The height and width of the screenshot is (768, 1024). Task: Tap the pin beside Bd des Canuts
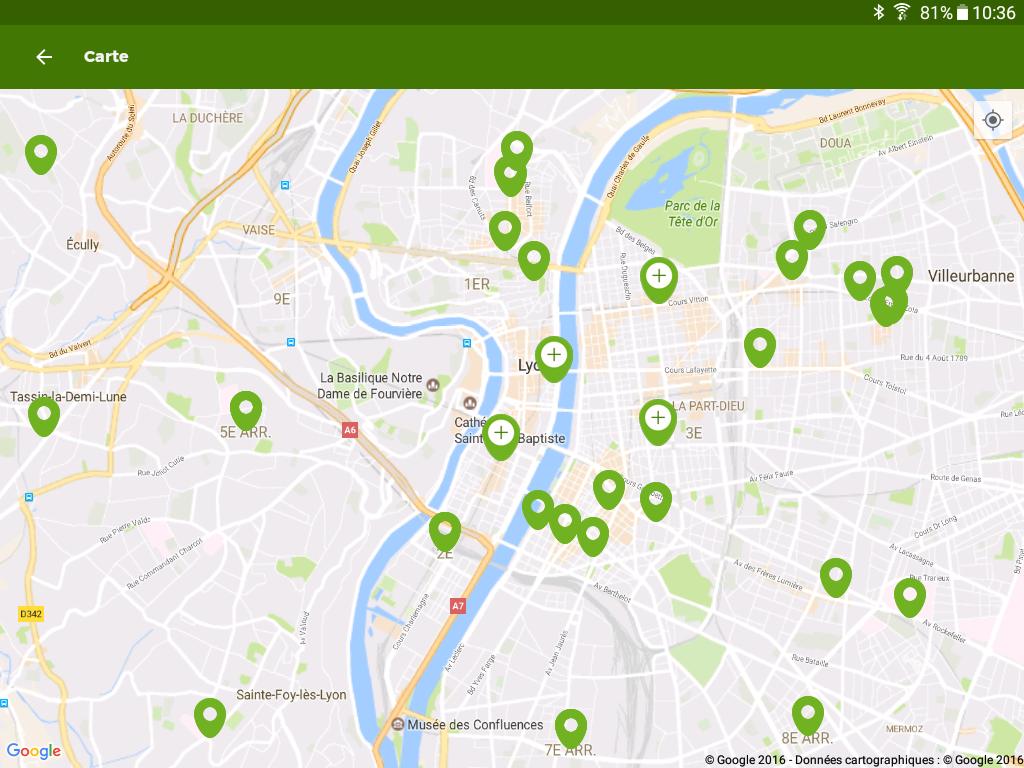tap(505, 231)
